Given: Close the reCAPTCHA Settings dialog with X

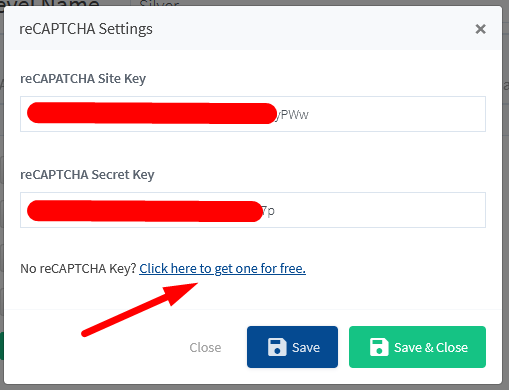Looking at the screenshot, I should point(480,29).
